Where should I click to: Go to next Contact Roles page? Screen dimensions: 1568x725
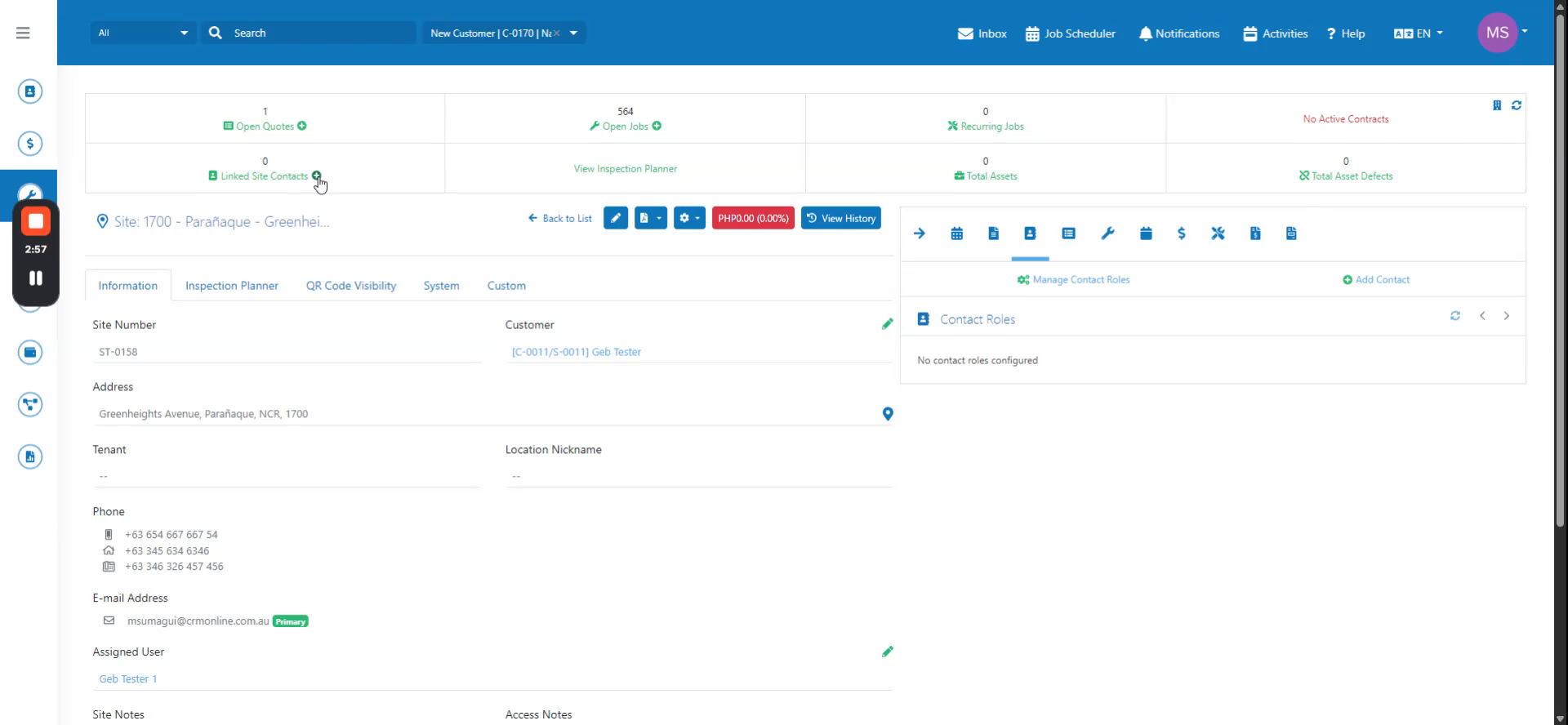[x=1507, y=316]
